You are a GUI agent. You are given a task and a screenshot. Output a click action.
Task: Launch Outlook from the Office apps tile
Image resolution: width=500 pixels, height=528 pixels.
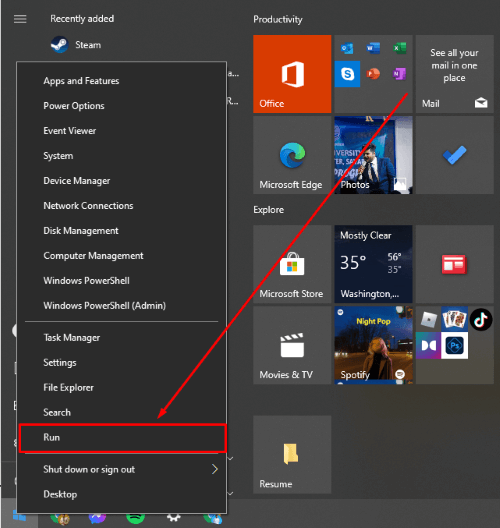click(x=347, y=48)
